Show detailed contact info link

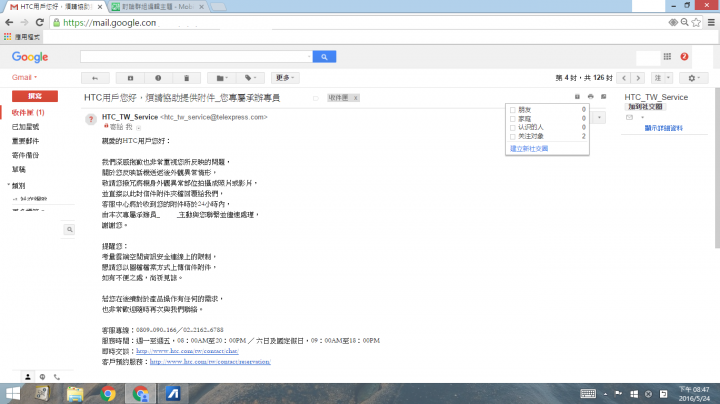pyautogui.click(x=664, y=128)
